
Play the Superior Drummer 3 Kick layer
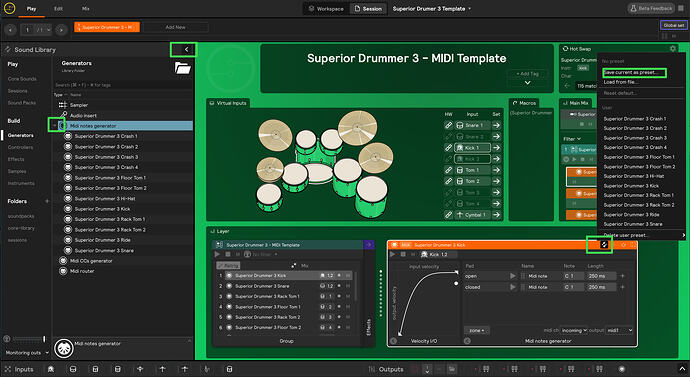pyautogui.click(x=393, y=254)
